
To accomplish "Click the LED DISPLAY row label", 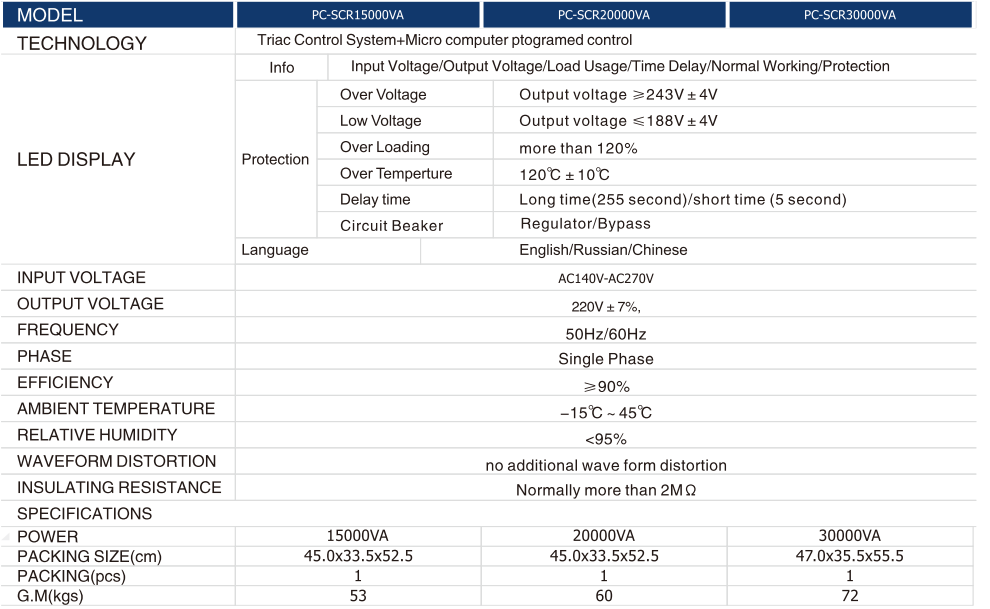I will click(x=76, y=159).
